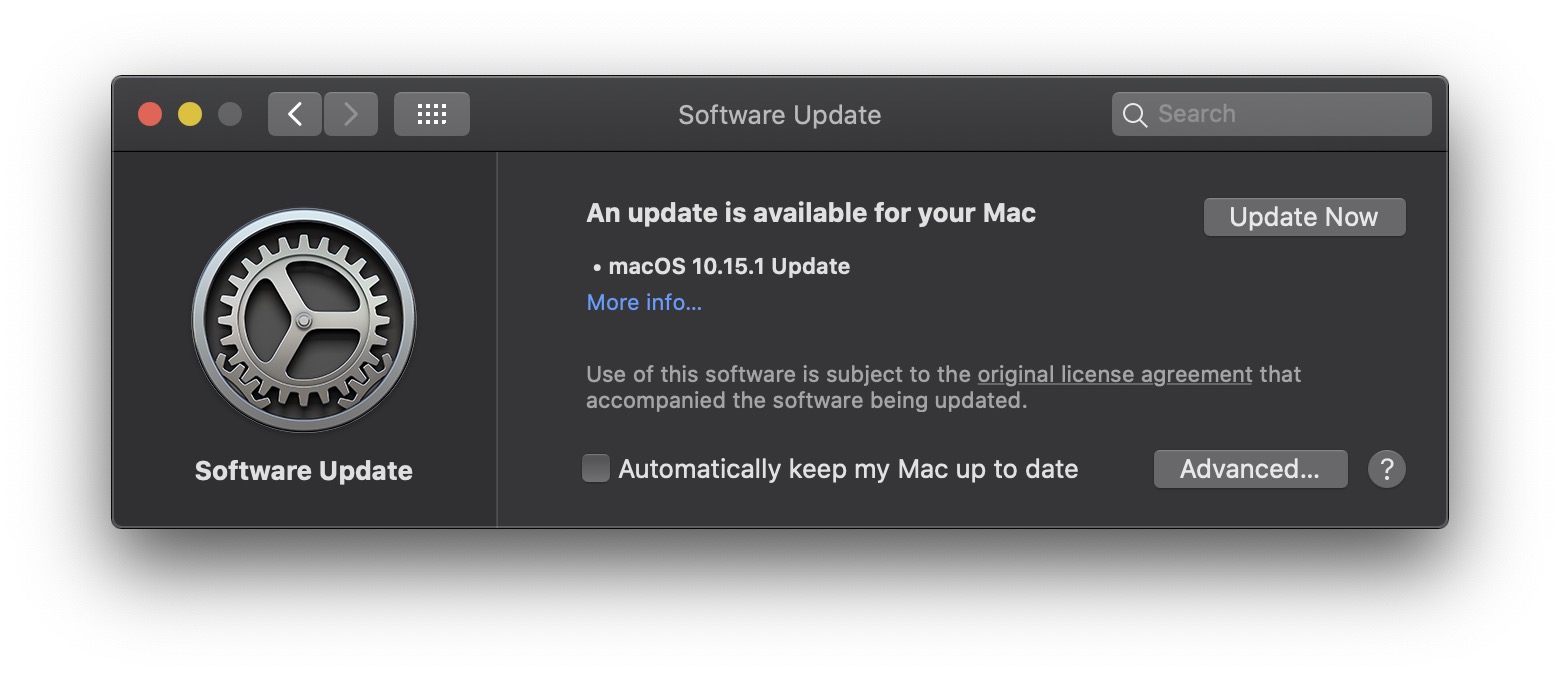Screen dimensions: 1560x676
Task: Select the Software Update window title
Action: pos(779,114)
